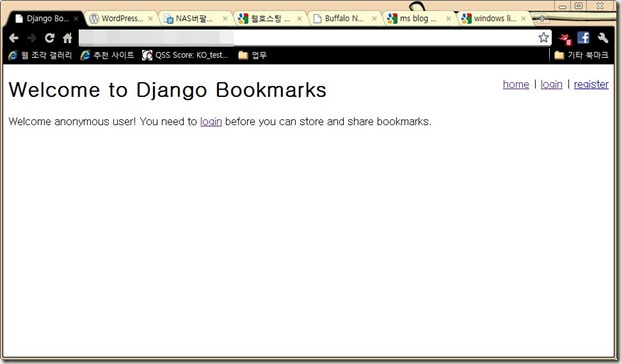Close the ms blog tab

(x=448, y=19)
